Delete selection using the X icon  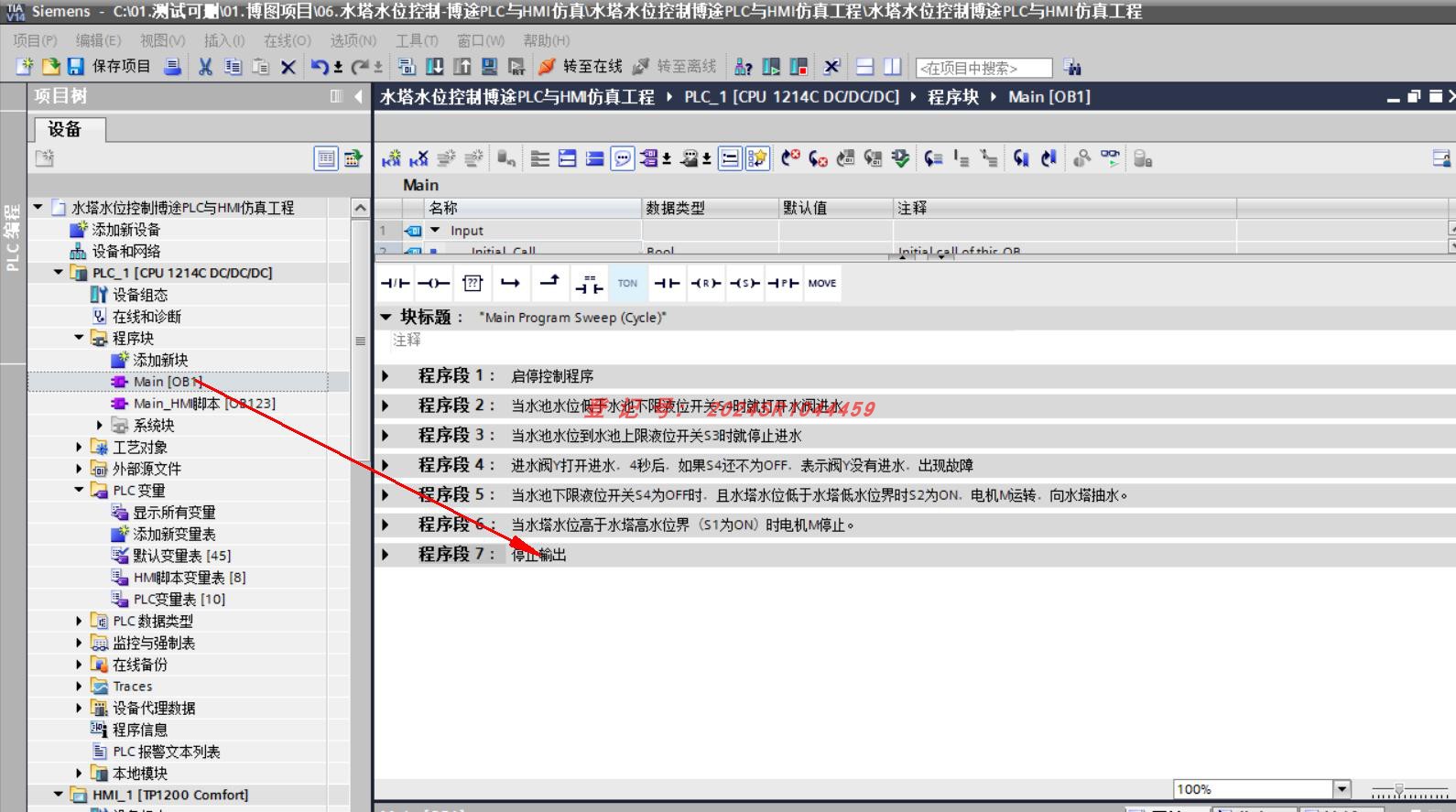(288, 67)
